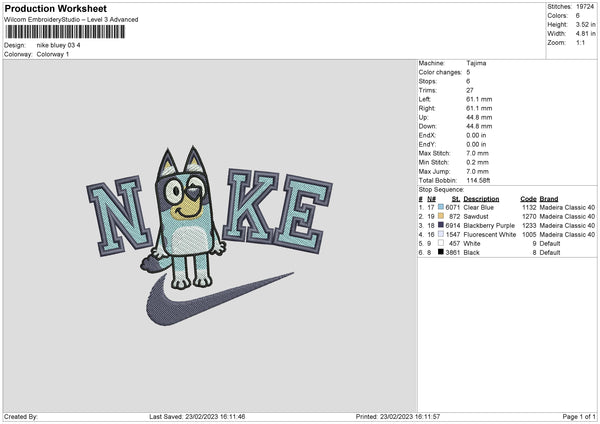Click the Color changes value 5
600x424 pixels.
(x=468, y=72)
